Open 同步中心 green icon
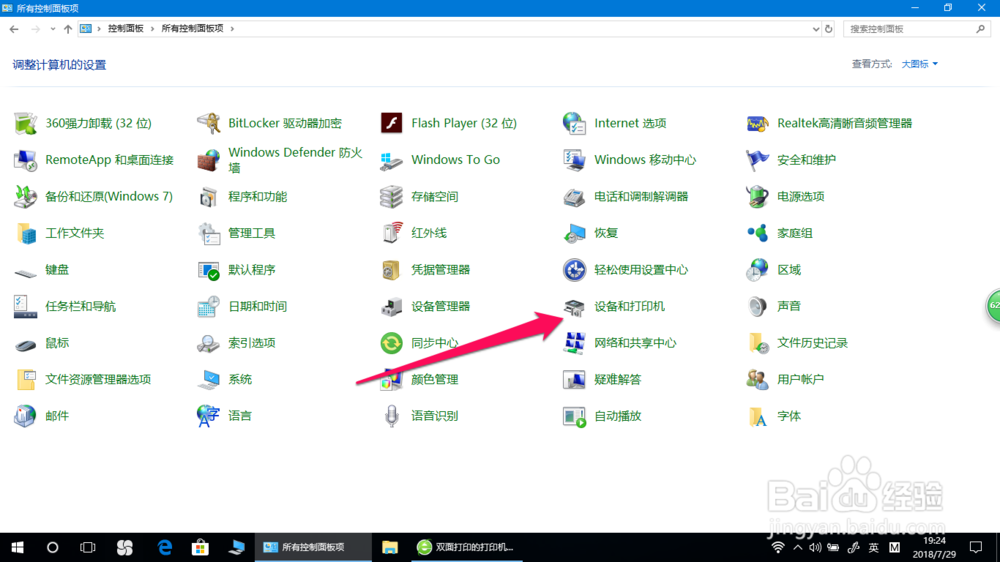 (x=392, y=343)
